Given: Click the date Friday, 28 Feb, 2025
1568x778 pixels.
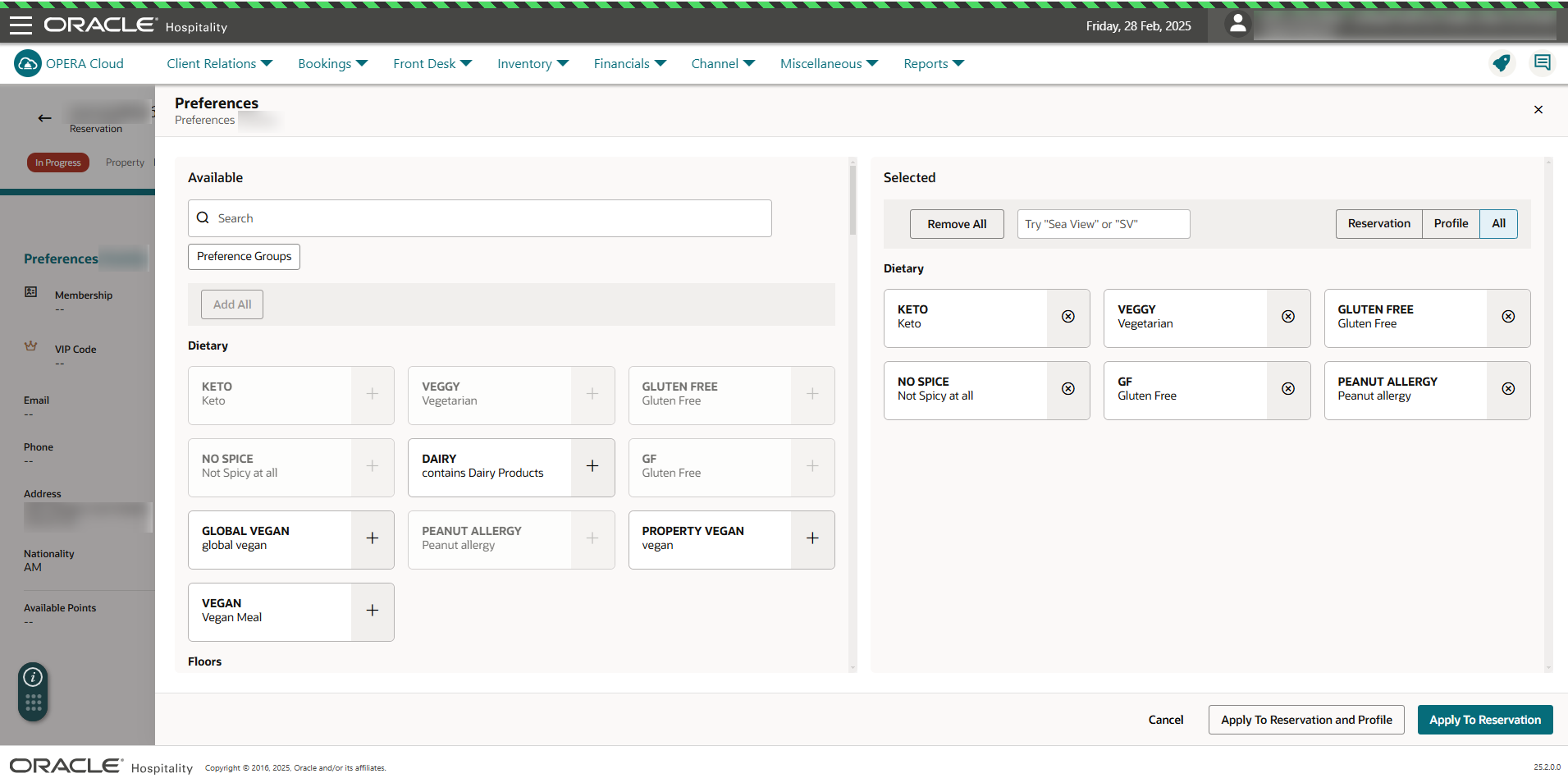Looking at the screenshot, I should 1138,26.
